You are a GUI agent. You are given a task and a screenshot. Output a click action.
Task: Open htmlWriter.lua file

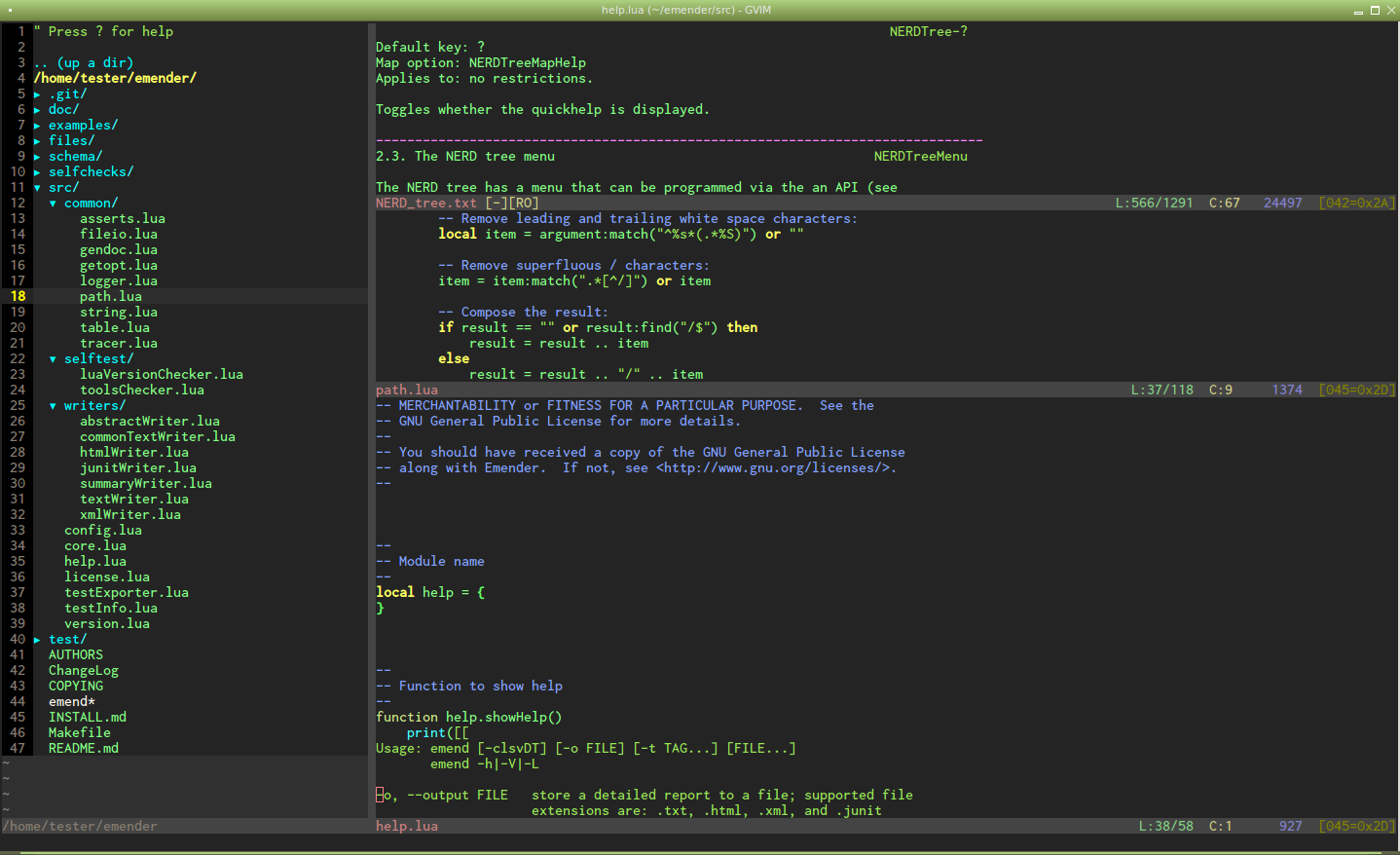133,453
